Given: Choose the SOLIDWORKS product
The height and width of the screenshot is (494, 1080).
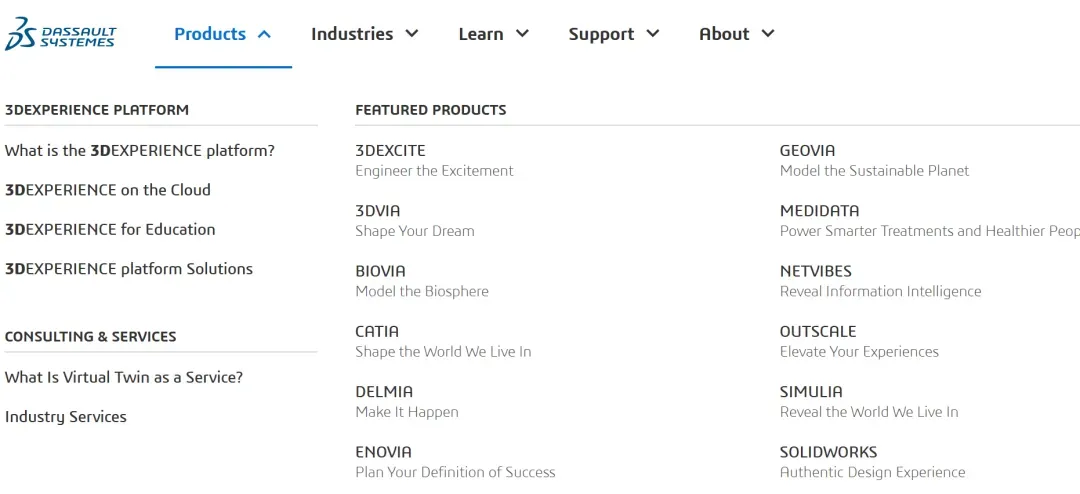Looking at the screenshot, I should [x=829, y=452].
